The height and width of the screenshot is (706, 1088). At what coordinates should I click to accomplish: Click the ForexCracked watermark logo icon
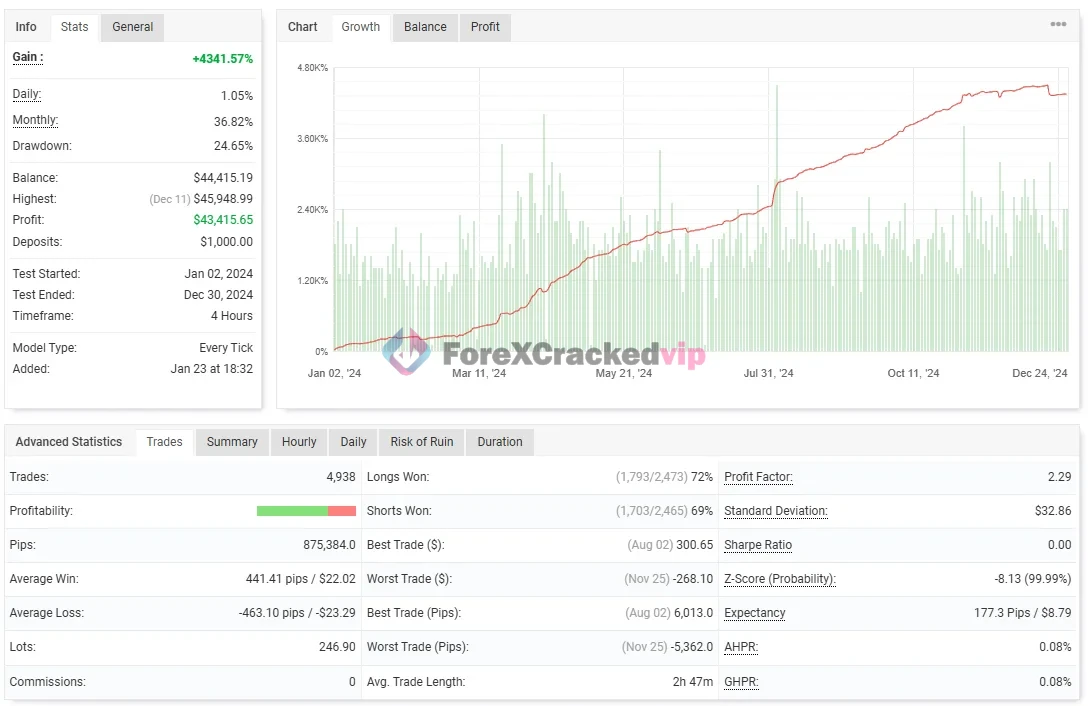406,352
